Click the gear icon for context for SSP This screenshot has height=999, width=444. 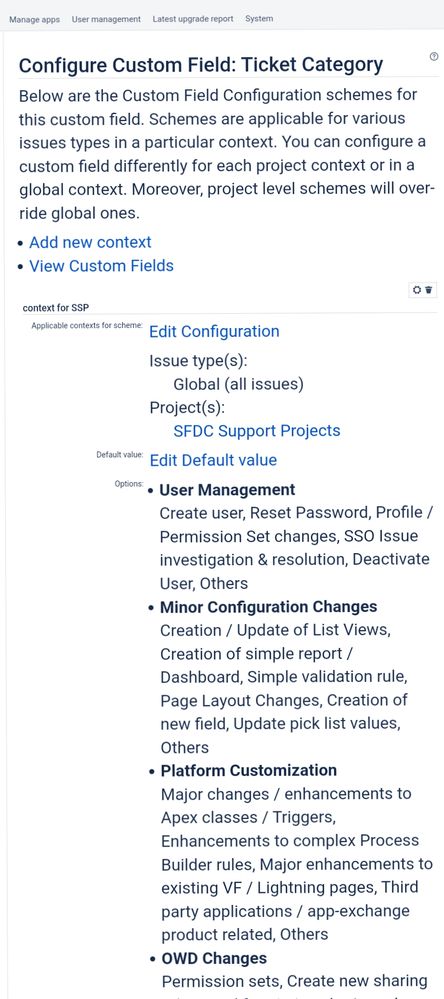coord(417,290)
